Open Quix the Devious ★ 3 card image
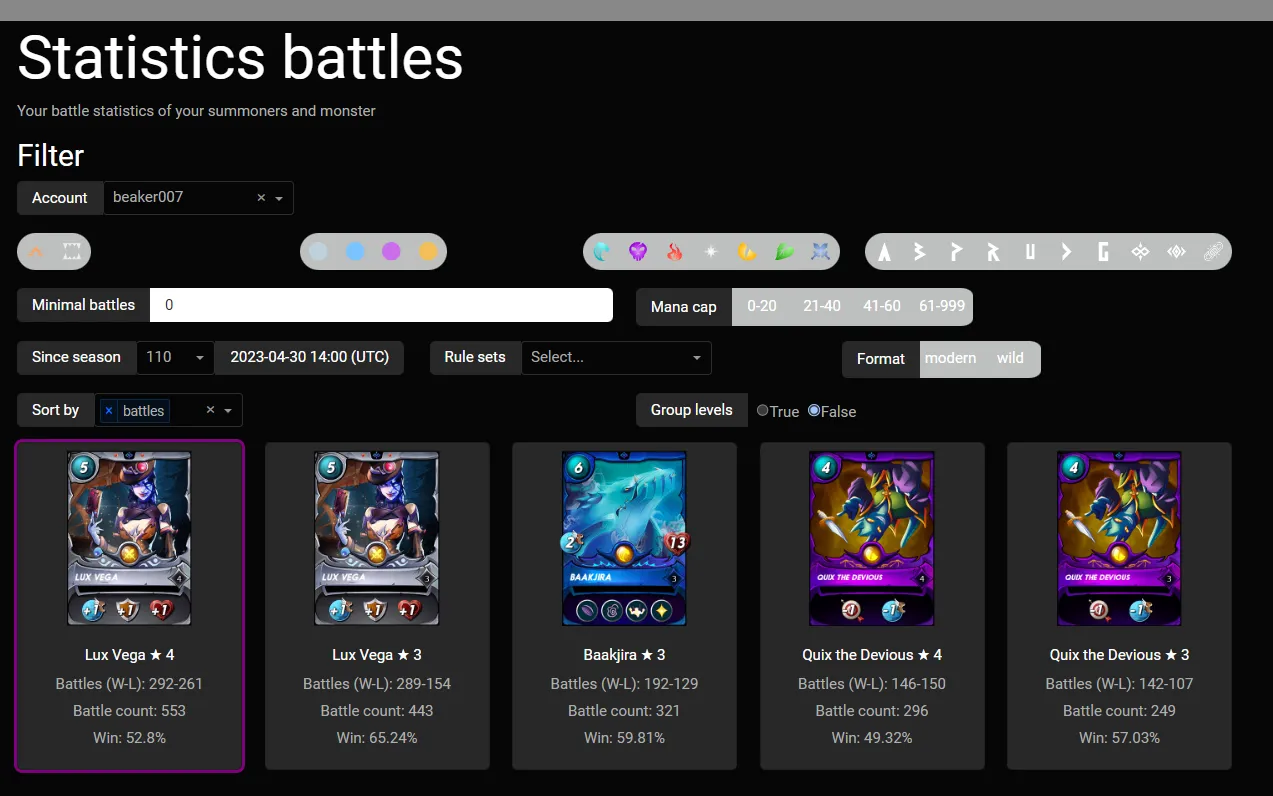 (1119, 538)
